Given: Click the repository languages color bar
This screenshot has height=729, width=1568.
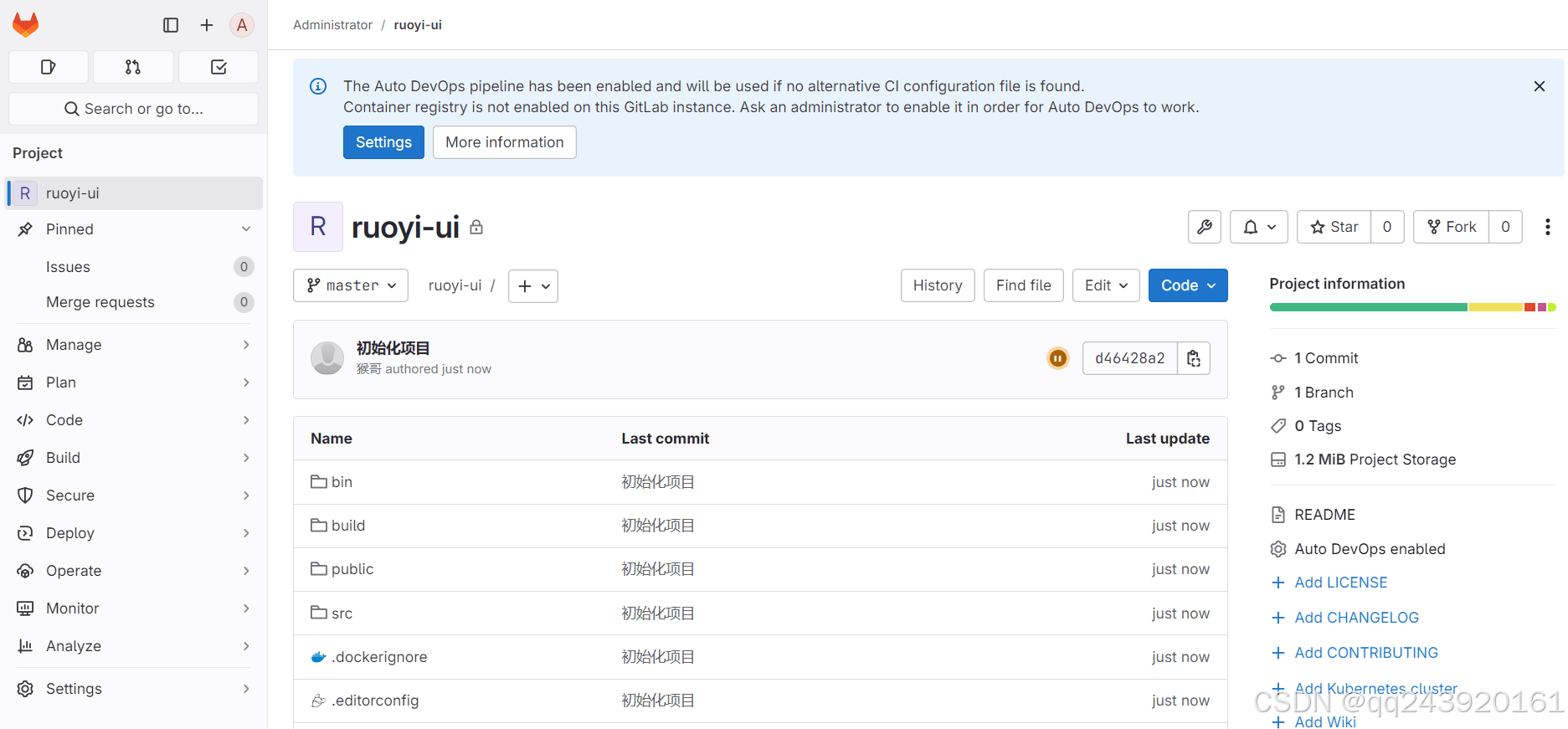Looking at the screenshot, I should tap(1412, 307).
